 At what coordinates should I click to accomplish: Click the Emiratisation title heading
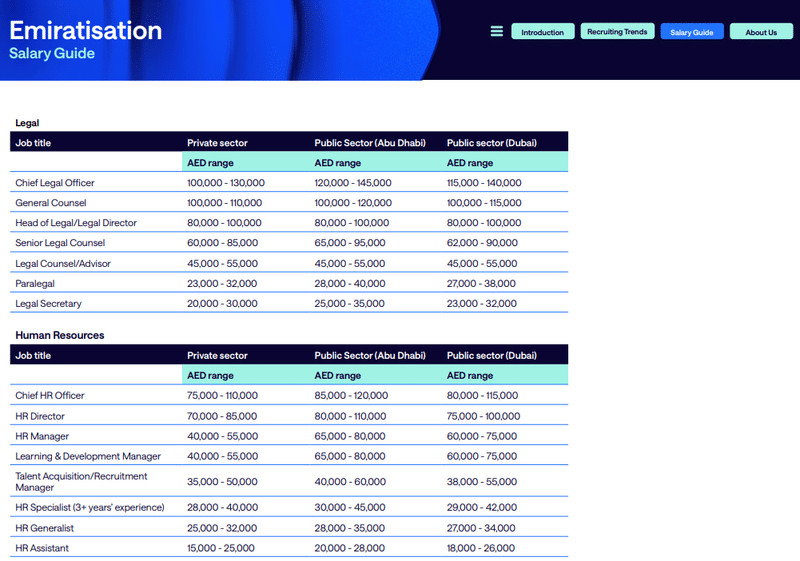pos(86,30)
